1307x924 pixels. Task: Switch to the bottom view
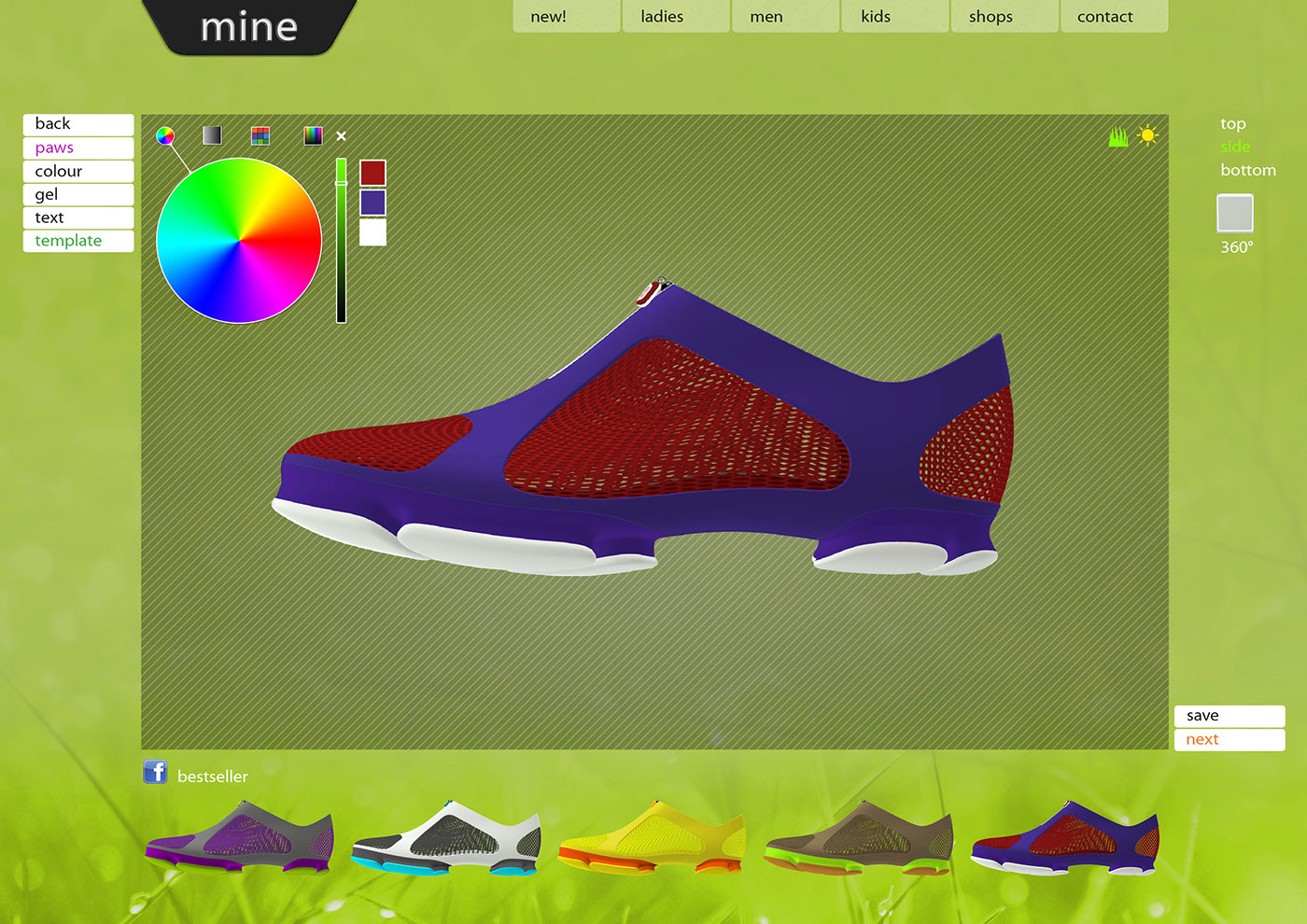[x=1247, y=170]
